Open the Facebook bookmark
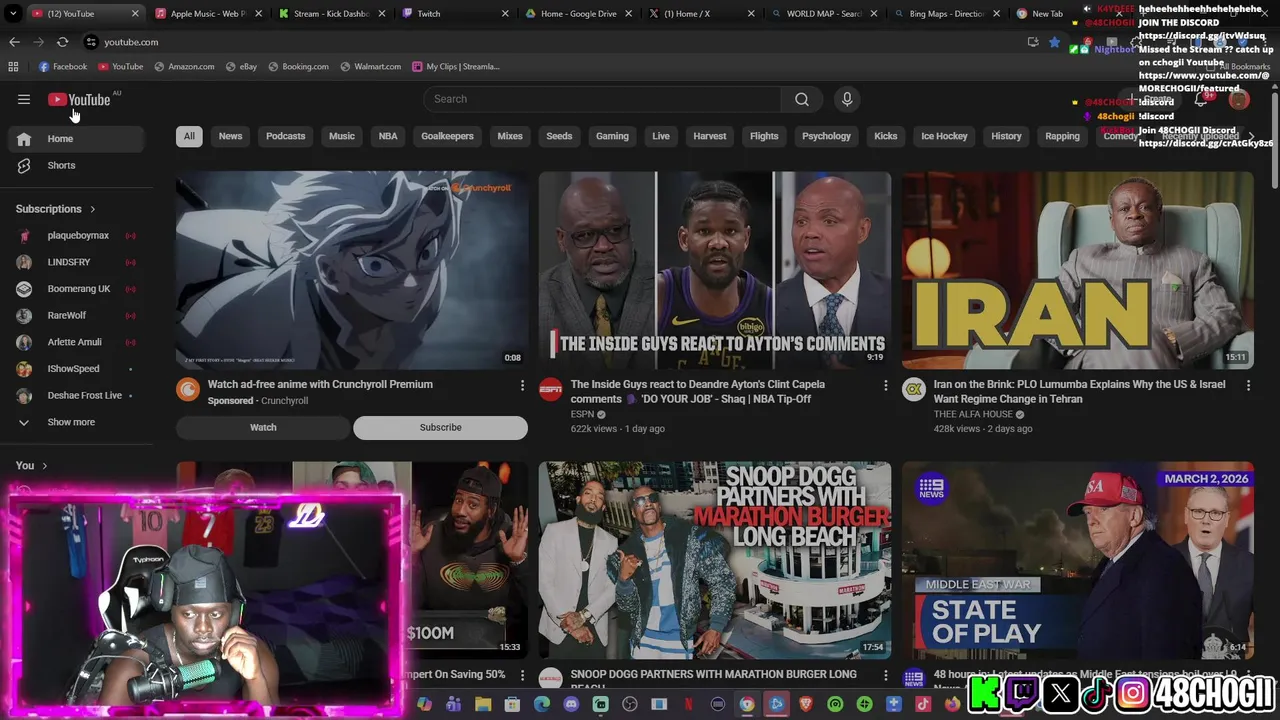Viewport: 1280px width, 720px height. click(62, 67)
